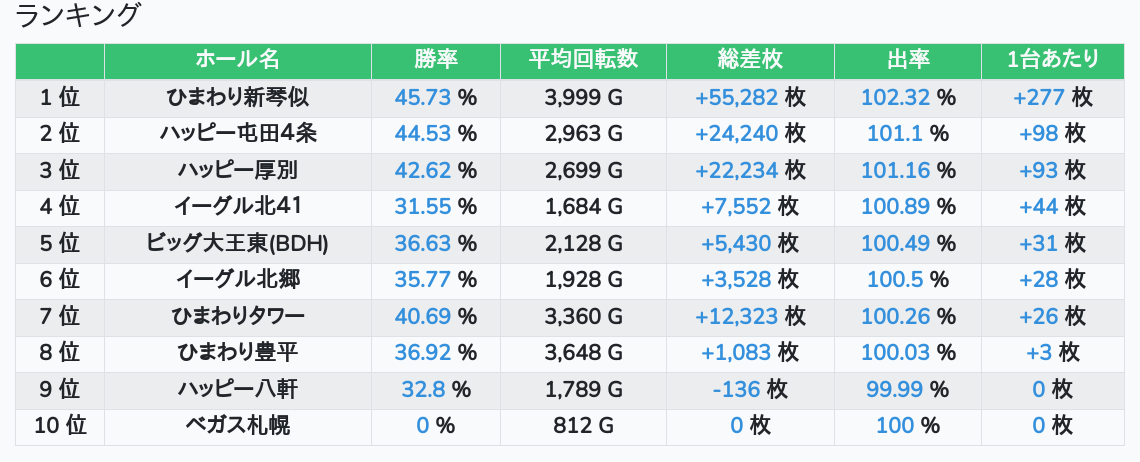Open the ひまわり新琴似 hall entry
1140x462 pixels.
pyautogui.click(x=237, y=97)
